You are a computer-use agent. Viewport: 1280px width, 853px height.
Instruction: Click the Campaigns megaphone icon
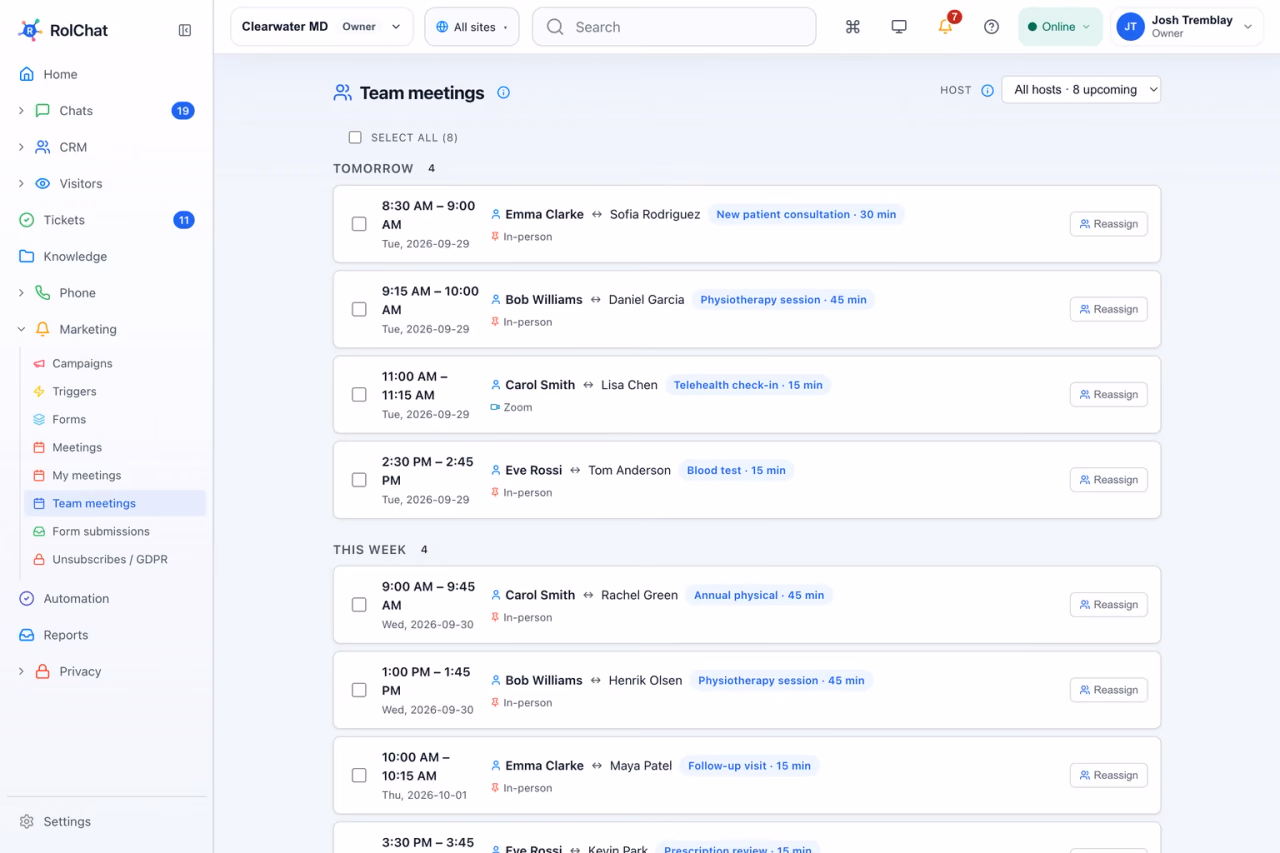[x=39, y=363]
